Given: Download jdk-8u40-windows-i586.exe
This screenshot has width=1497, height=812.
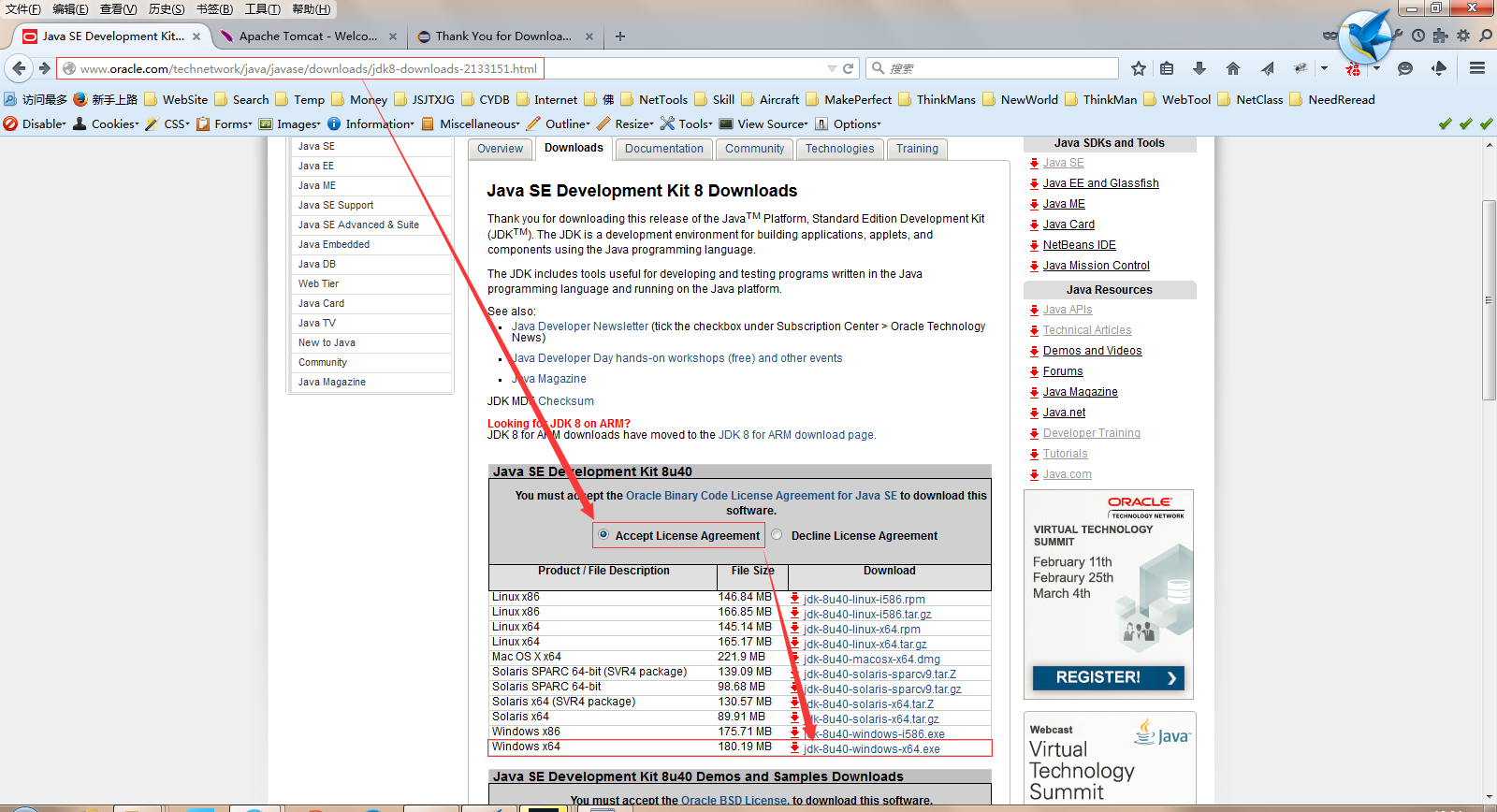Looking at the screenshot, I should [875, 734].
